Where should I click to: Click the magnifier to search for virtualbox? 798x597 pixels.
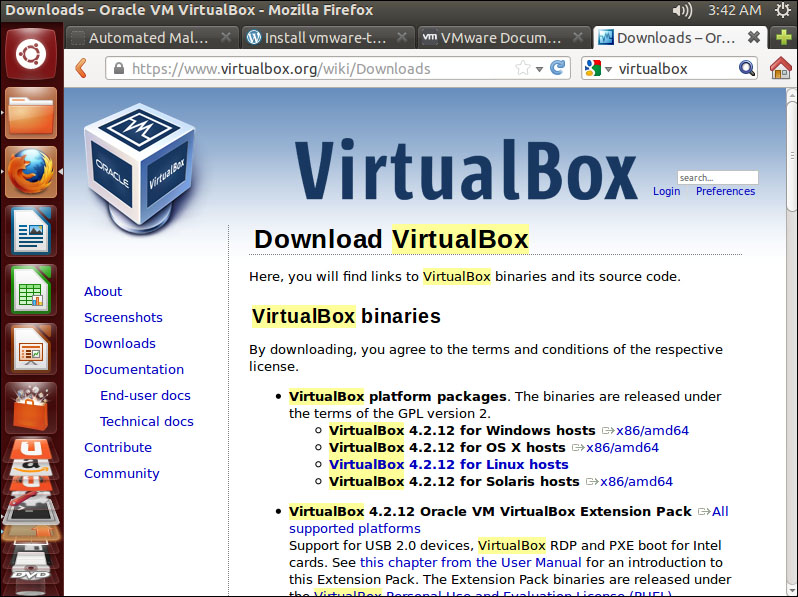tap(747, 68)
